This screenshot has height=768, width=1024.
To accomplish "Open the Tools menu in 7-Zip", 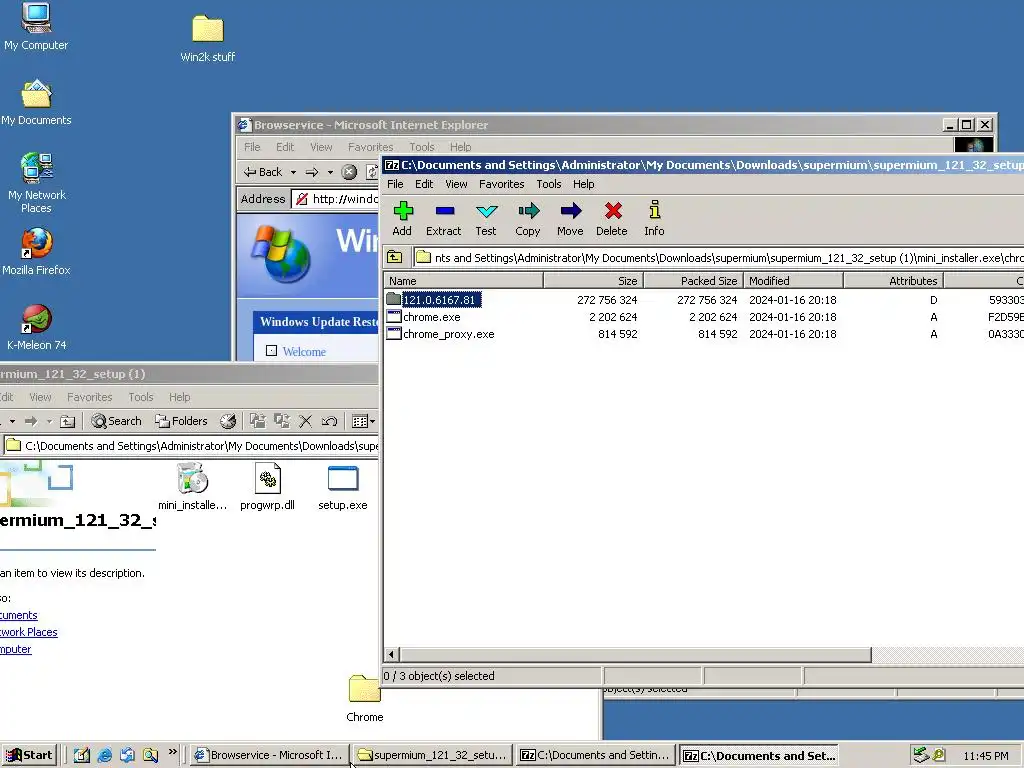I will point(549,184).
